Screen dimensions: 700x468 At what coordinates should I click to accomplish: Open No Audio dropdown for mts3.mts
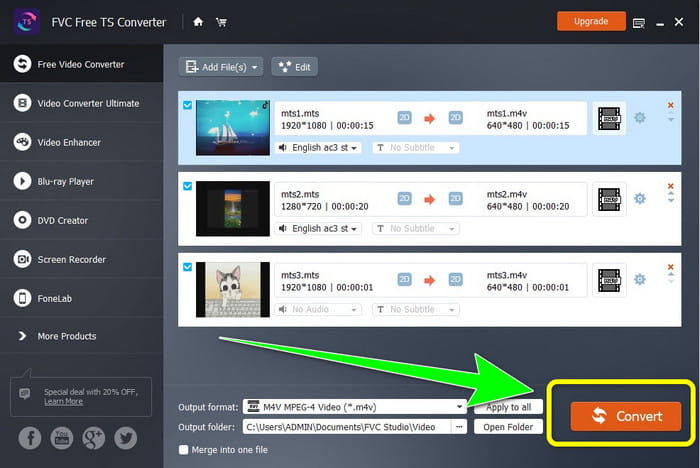[x=319, y=309]
